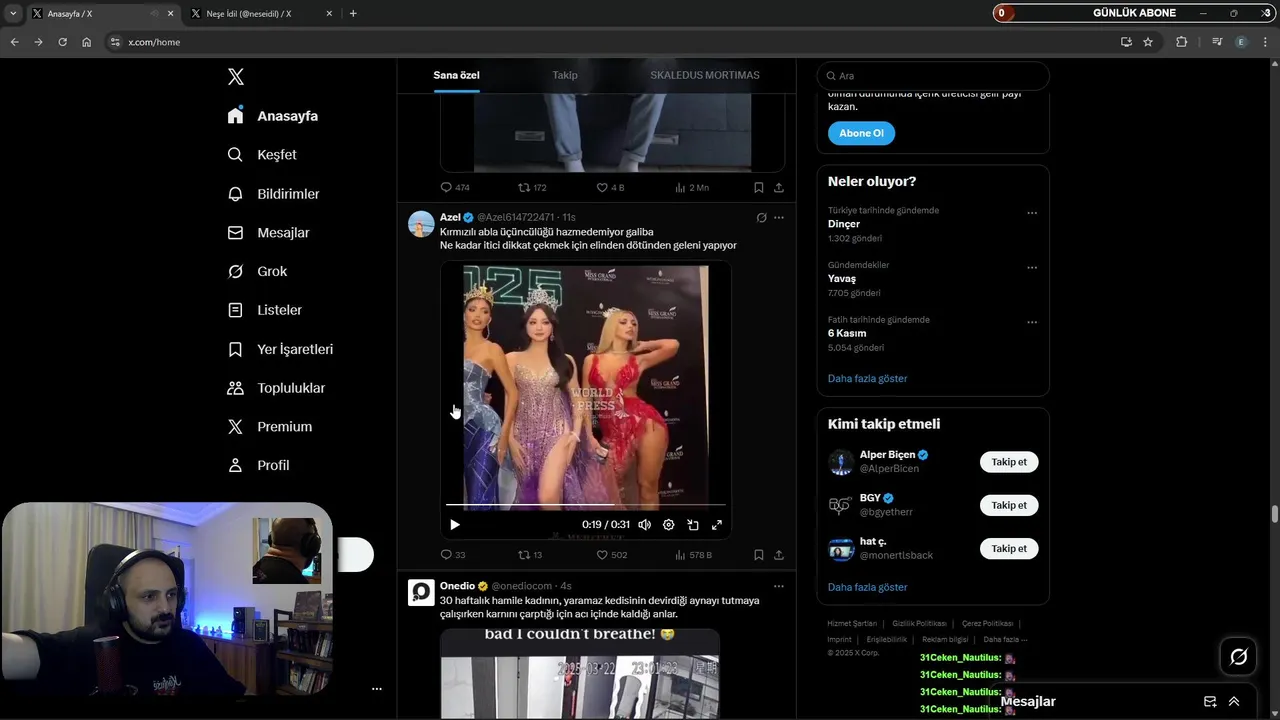Play the video in Azel's post
1280x720 pixels.
(455, 525)
